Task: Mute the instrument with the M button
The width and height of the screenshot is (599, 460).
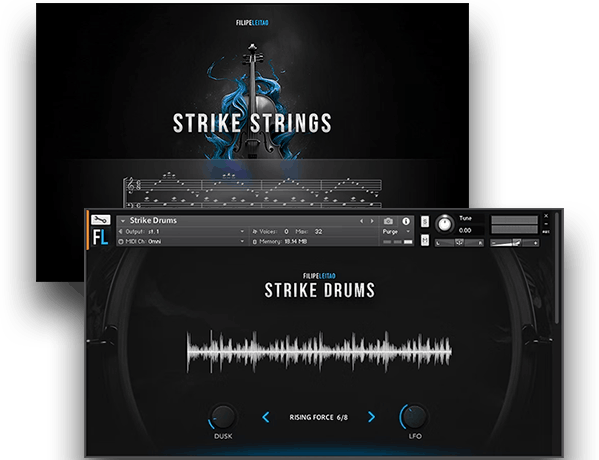Action: 425,240
